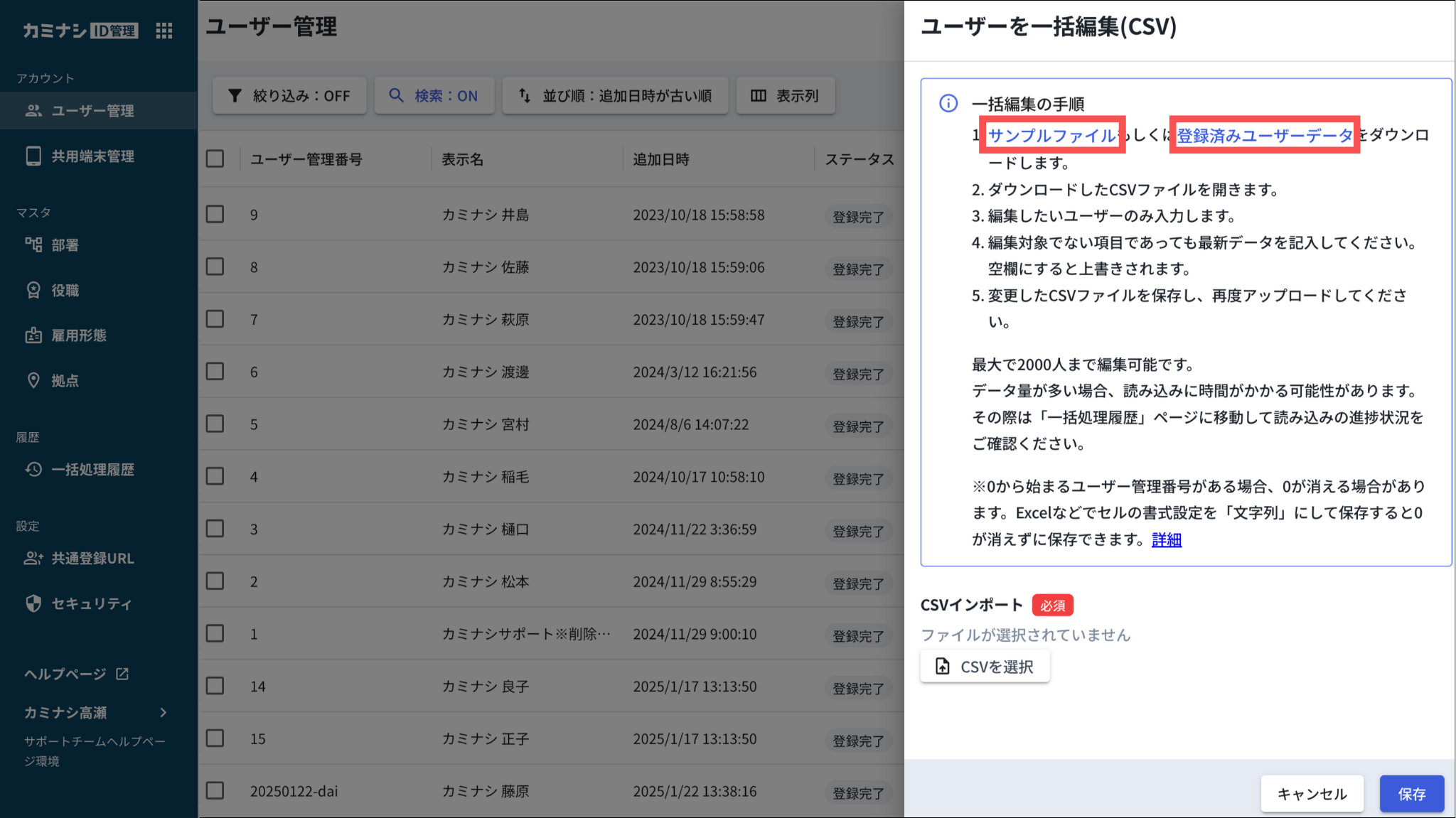Open bulk processing history clock icon
This screenshot has height=818, width=1456.
(33, 469)
